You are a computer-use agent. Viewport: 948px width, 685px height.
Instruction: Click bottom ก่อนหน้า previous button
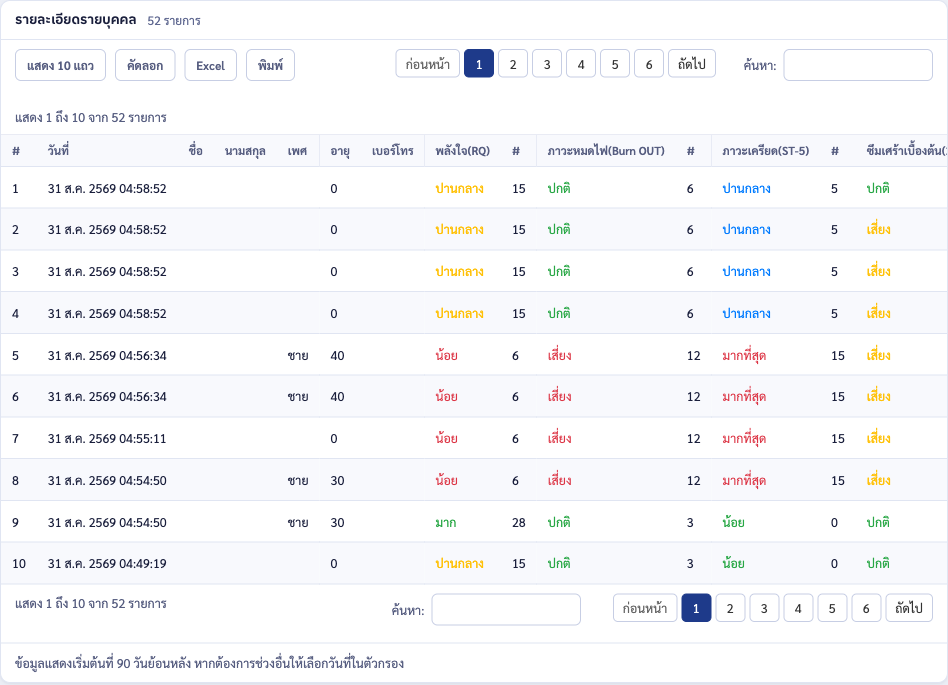645,608
